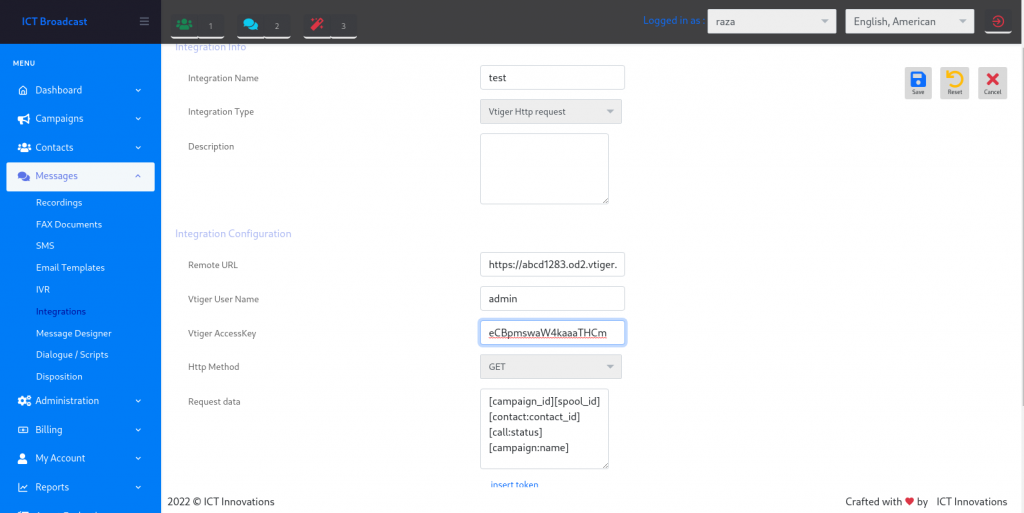The width and height of the screenshot is (1024, 513).
Task: Open Email Templates in sidebar
Action: (70, 268)
